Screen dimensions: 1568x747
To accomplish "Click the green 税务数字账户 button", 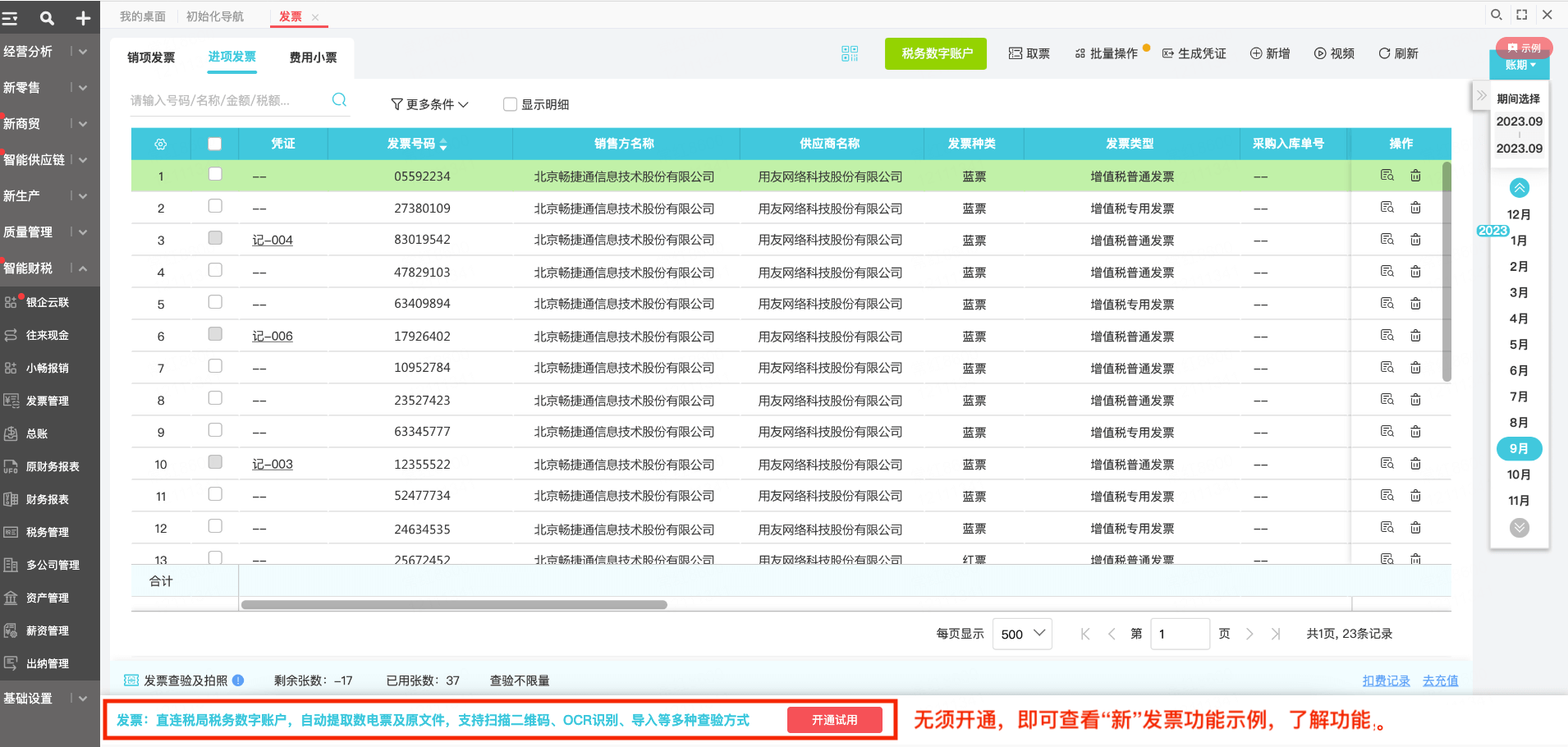I will click(936, 53).
